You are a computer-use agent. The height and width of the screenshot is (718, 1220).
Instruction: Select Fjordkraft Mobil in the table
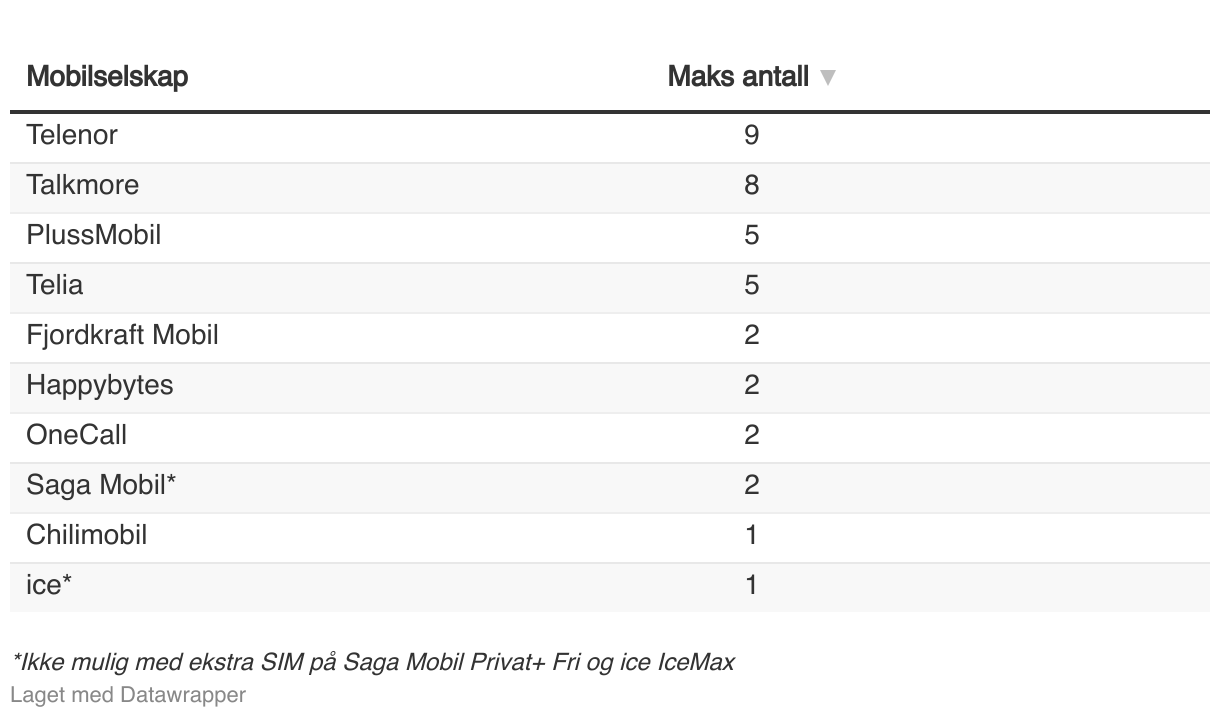coord(122,335)
